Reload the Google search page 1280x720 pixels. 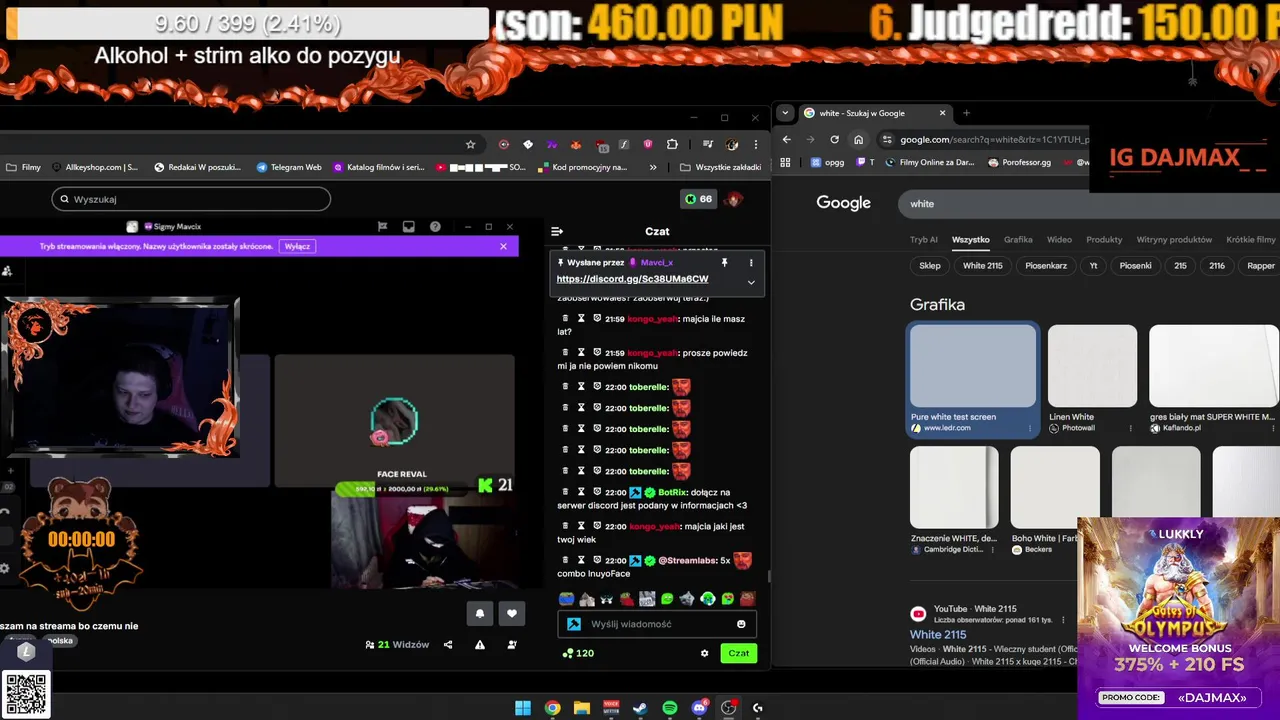(x=834, y=140)
